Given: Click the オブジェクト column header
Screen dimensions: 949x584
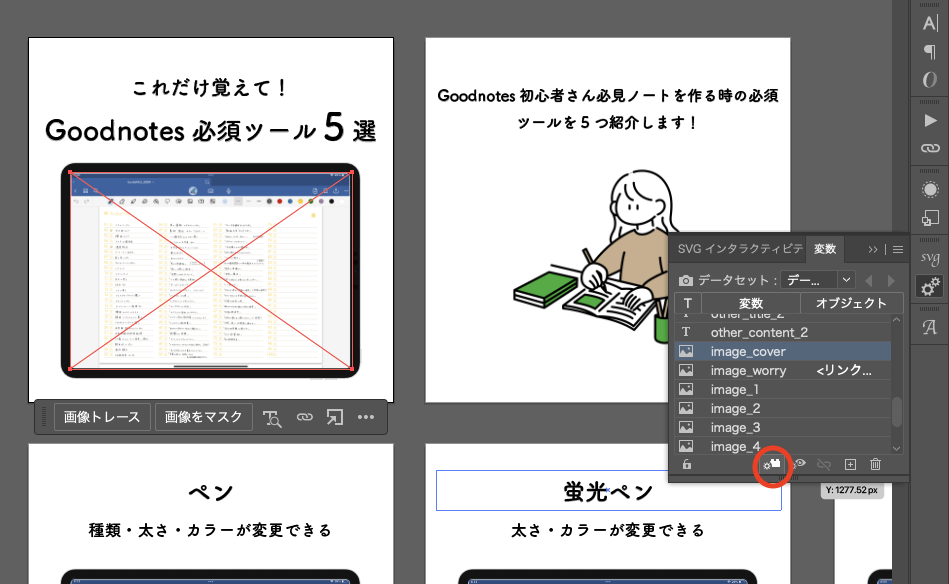Looking at the screenshot, I should [x=851, y=303].
